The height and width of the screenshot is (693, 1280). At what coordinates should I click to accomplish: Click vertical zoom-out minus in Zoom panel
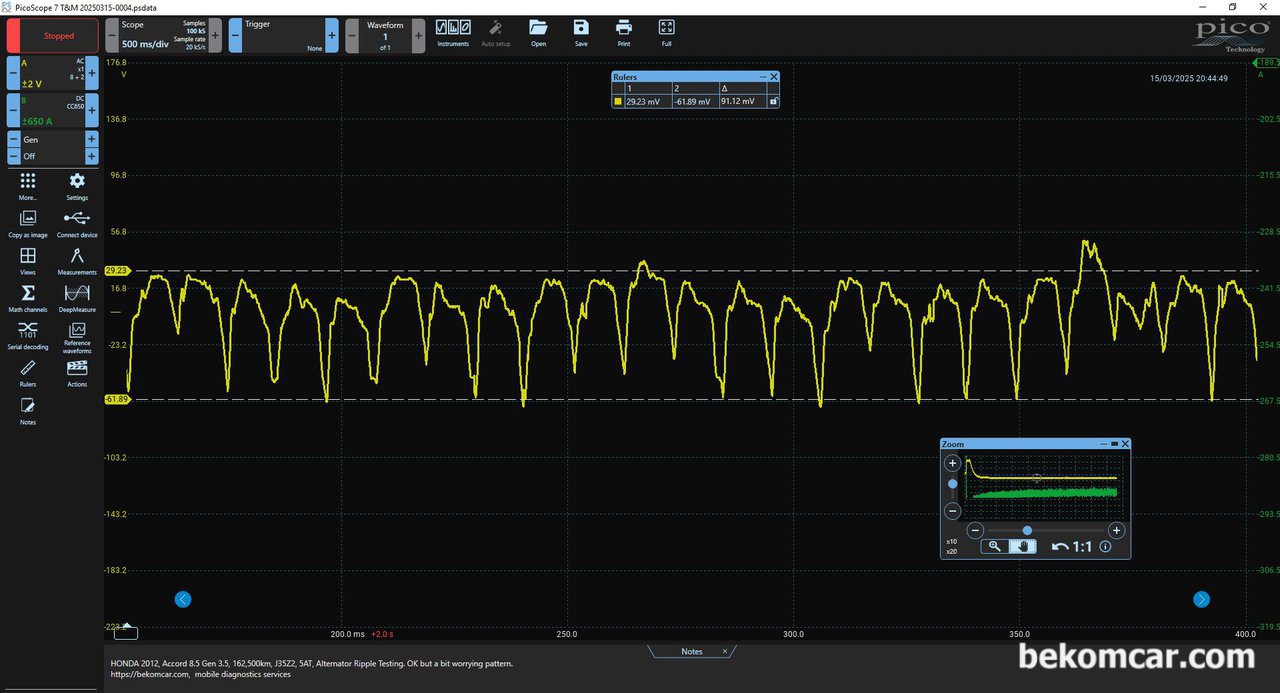coord(953,510)
